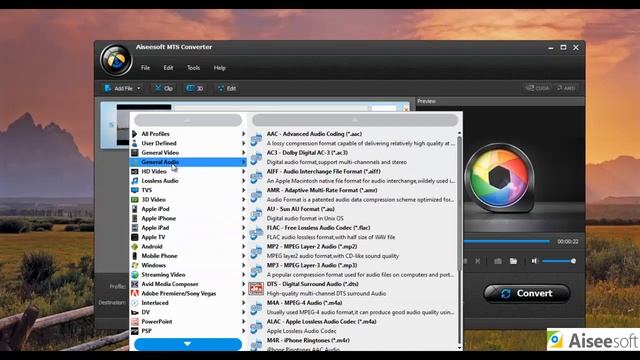Open the Add File dropdown arrow
The image size is (640, 360).
[139, 88]
